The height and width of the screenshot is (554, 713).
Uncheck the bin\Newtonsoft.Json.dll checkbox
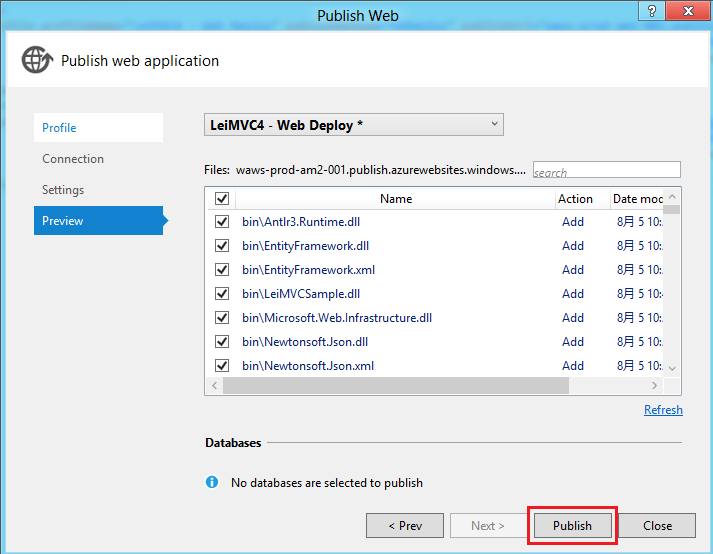pyautogui.click(x=222, y=342)
